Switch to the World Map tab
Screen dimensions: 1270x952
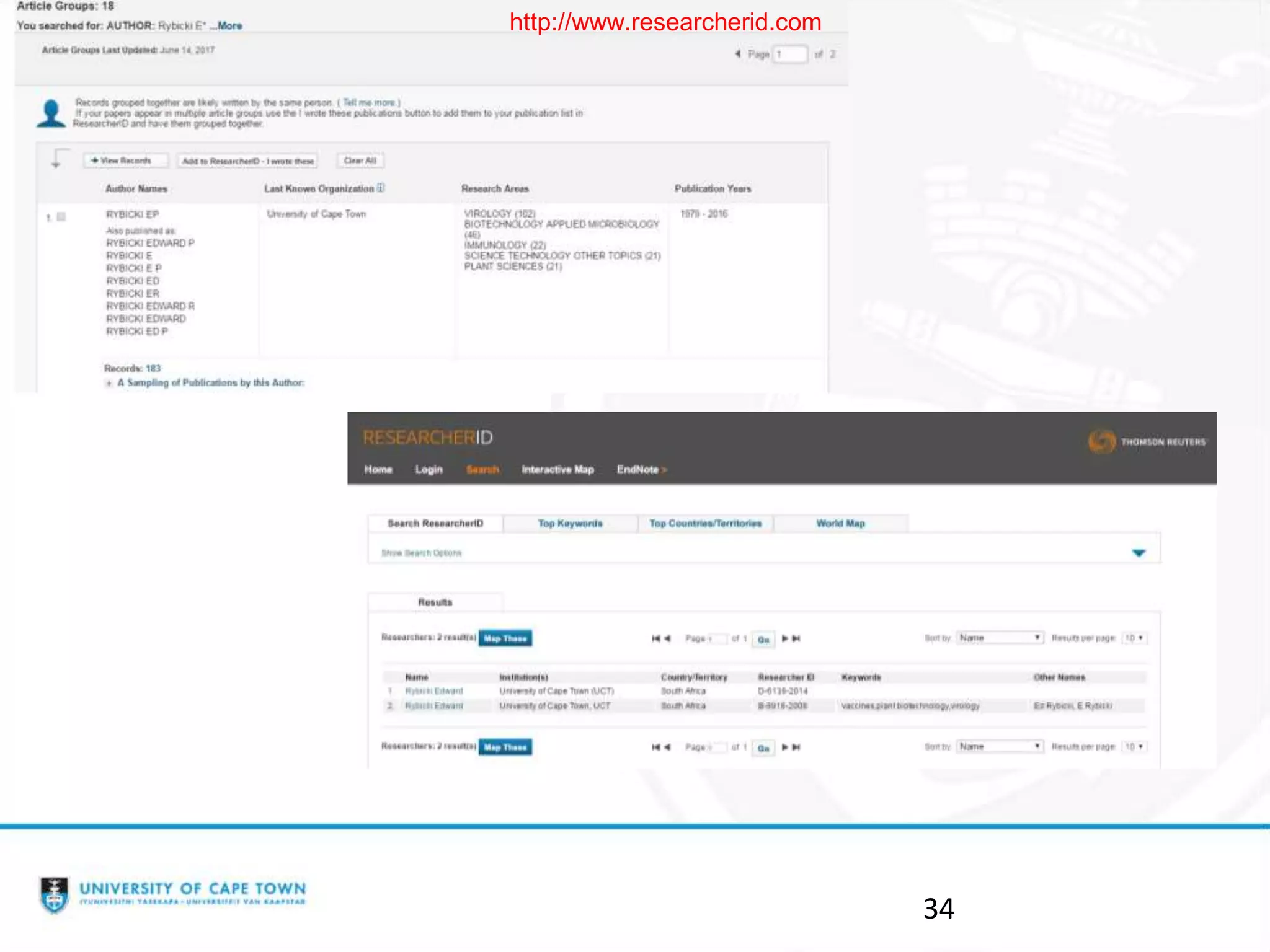840,523
